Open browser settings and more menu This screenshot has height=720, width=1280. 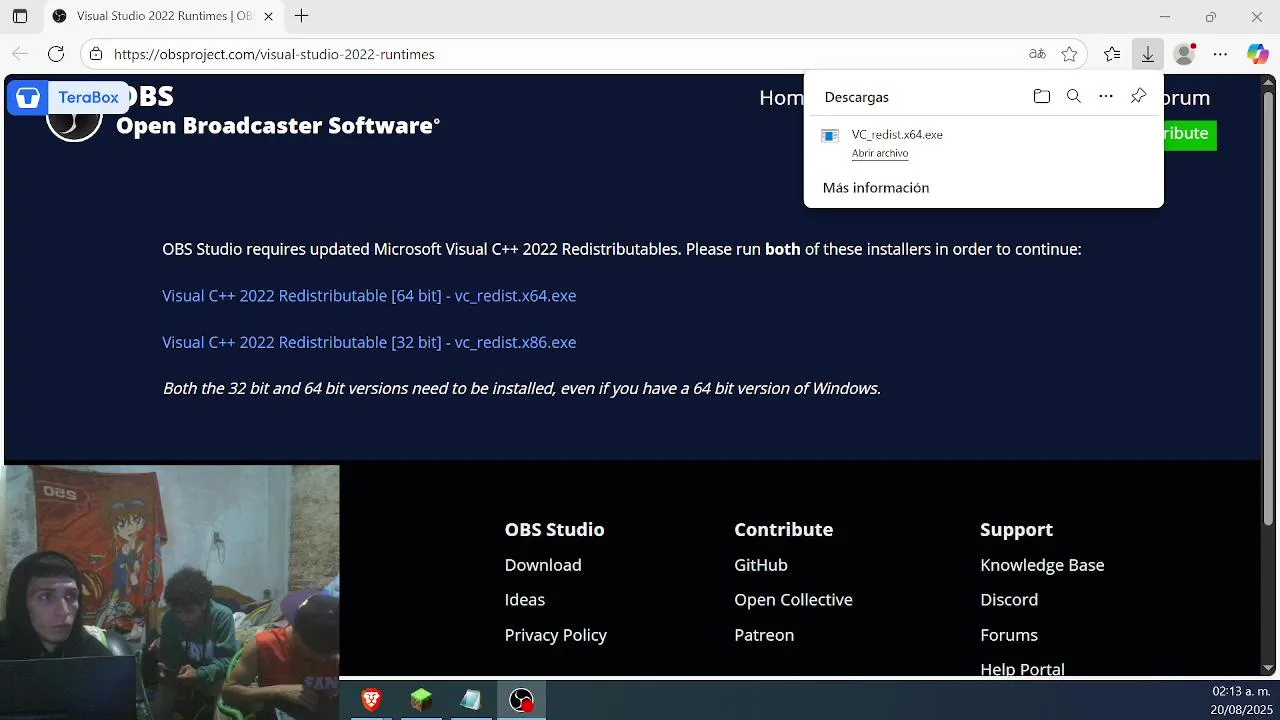coord(1220,54)
